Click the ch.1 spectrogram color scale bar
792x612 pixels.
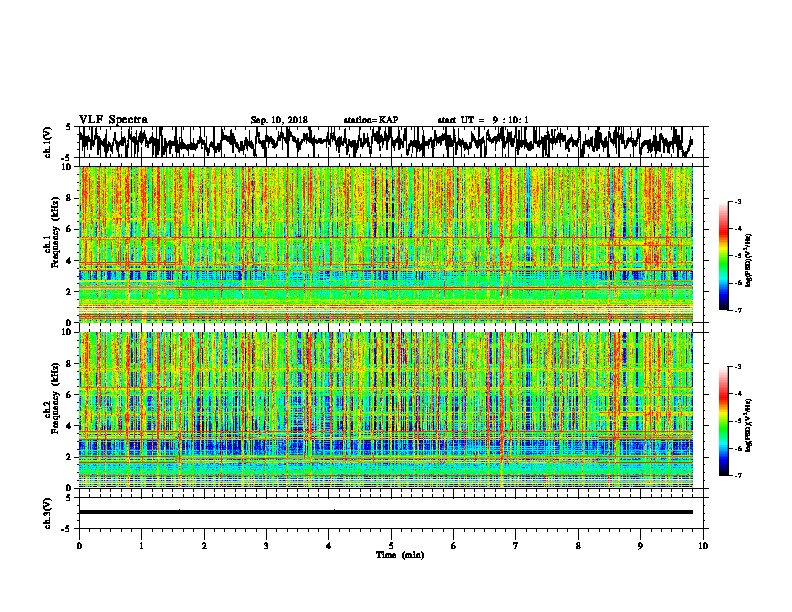click(723, 256)
